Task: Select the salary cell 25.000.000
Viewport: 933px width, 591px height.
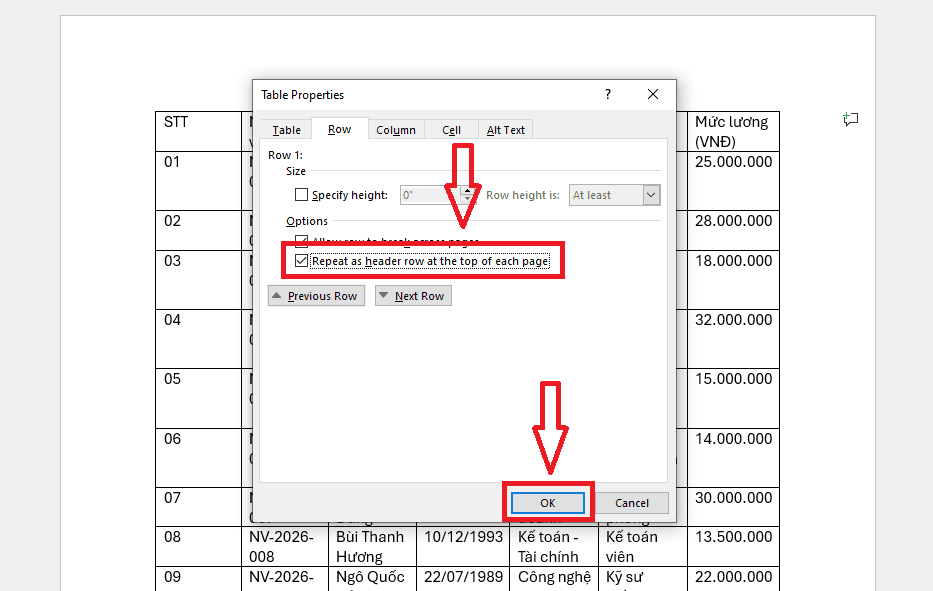Action: tap(733, 180)
